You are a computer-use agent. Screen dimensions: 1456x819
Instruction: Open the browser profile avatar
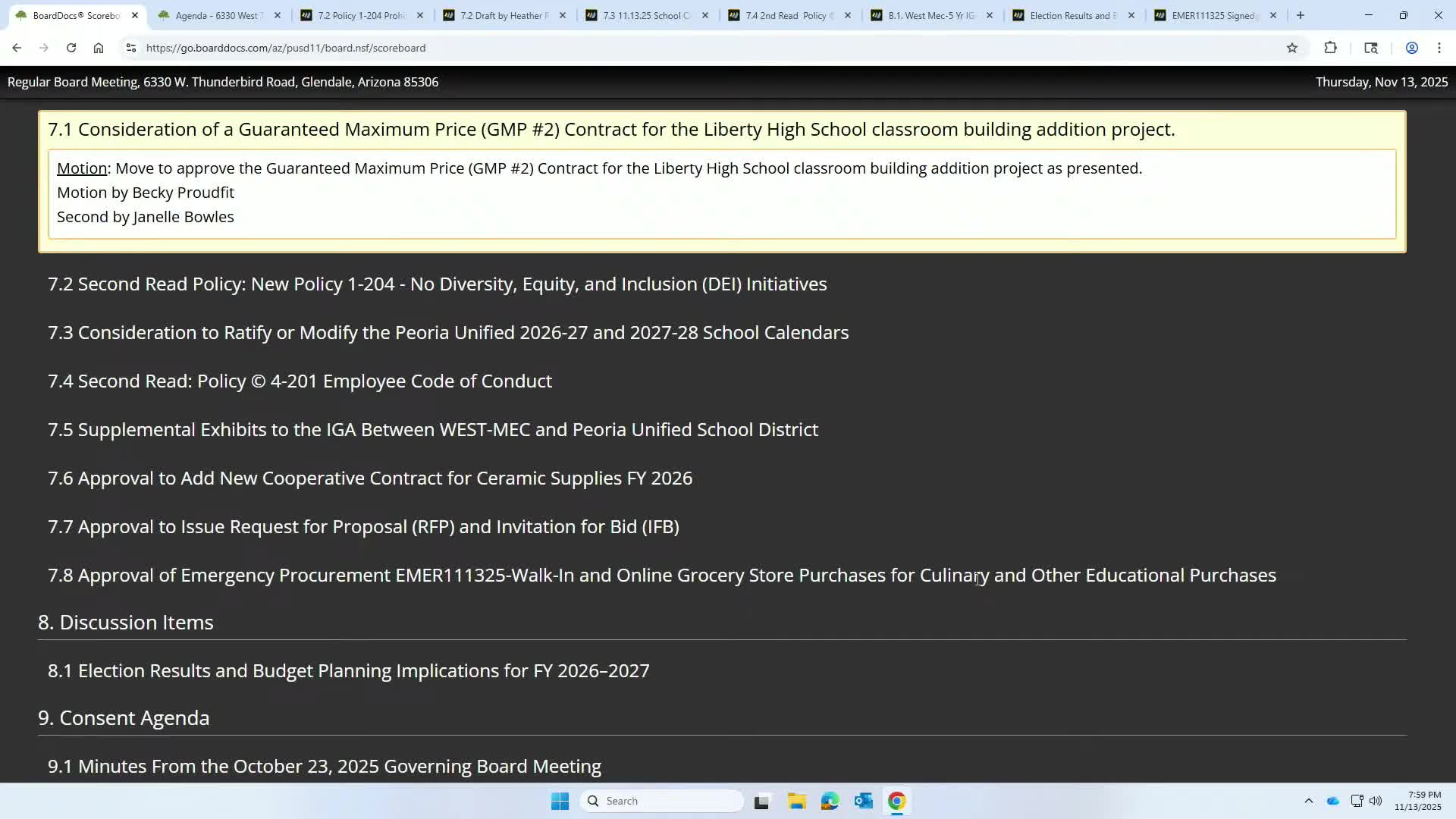tap(1411, 47)
